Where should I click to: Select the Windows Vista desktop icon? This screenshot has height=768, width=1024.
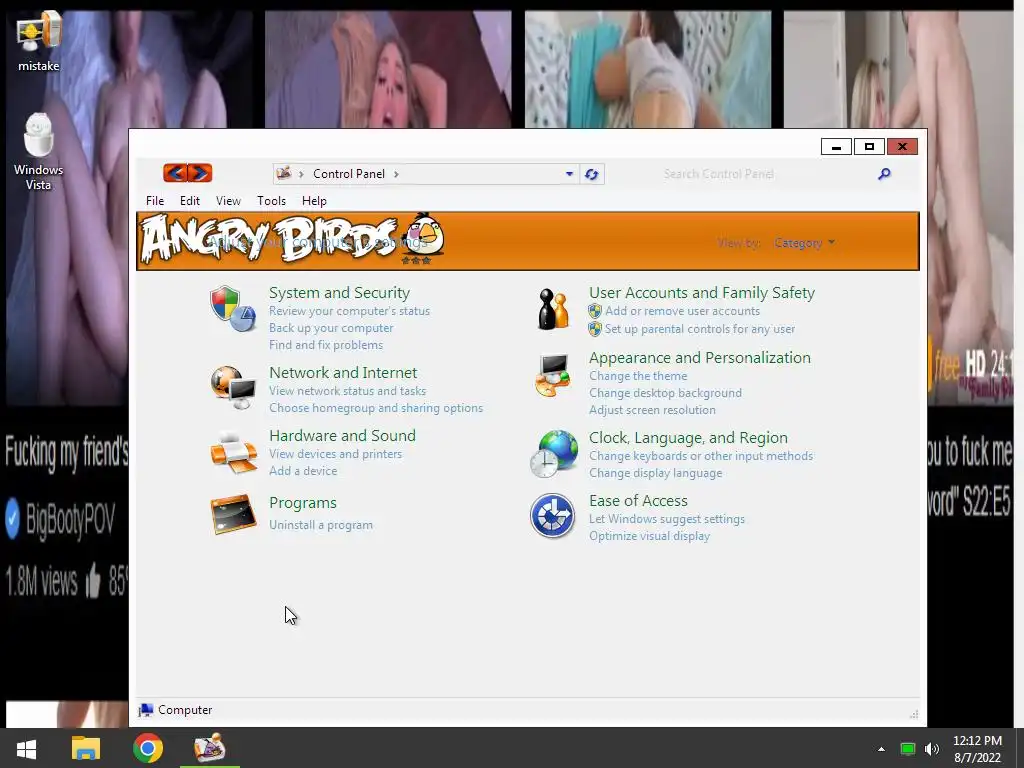click(39, 152)
